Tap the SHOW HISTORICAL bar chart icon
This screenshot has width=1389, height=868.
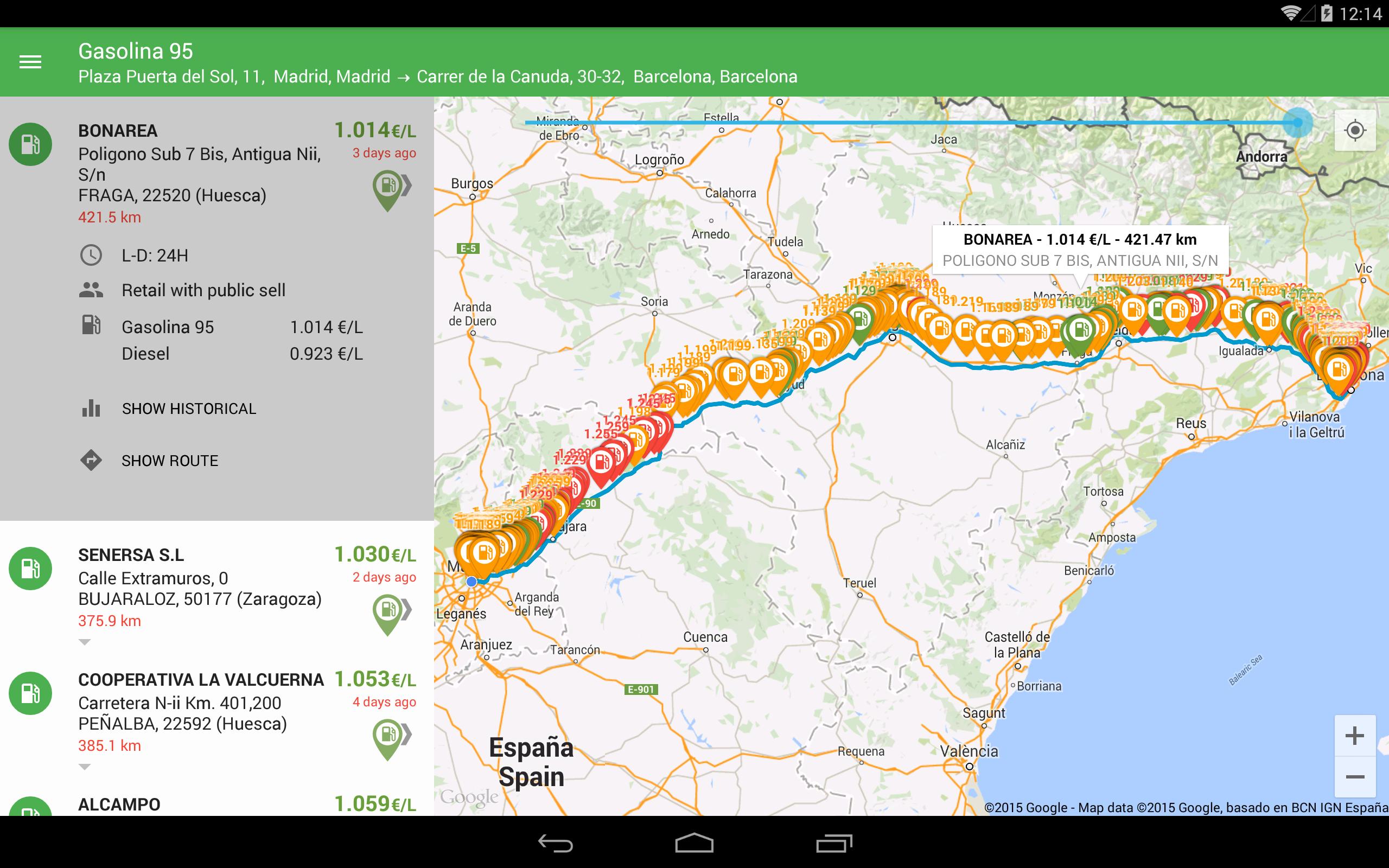91,408
